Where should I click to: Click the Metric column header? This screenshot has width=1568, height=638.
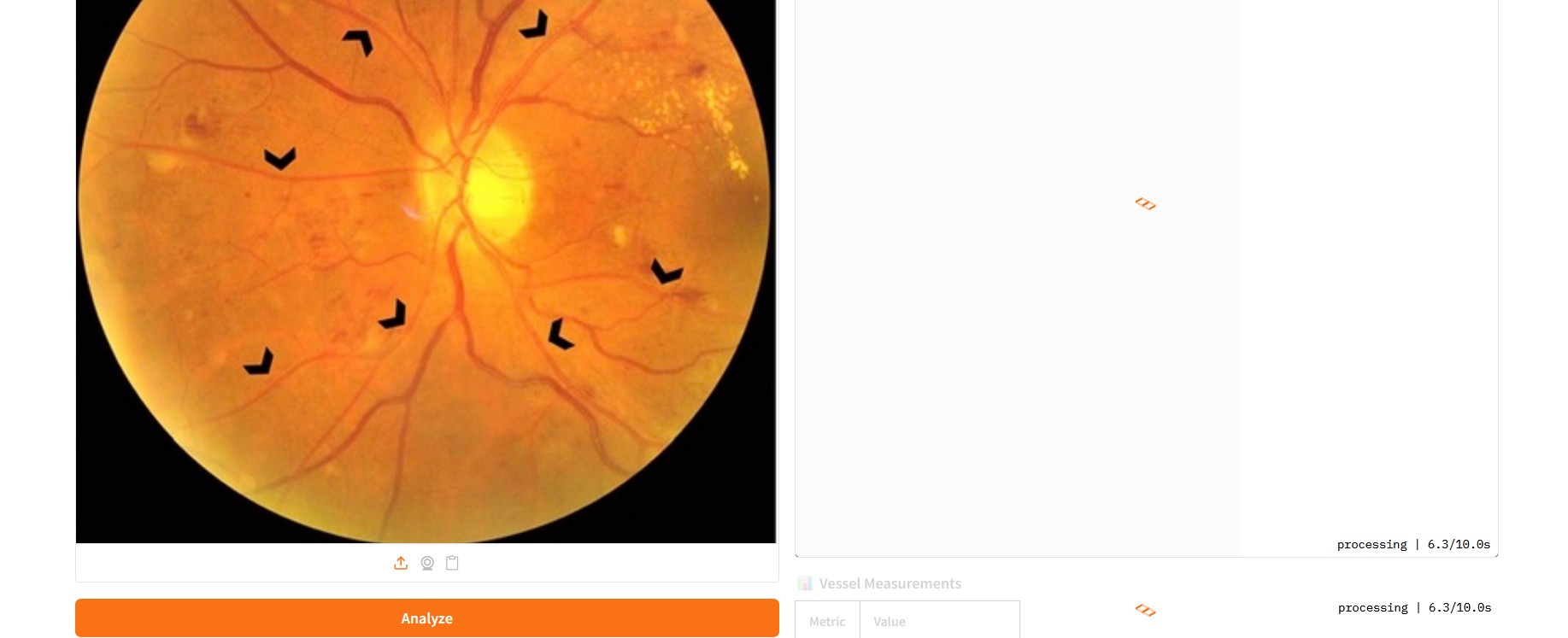[827, 622]
